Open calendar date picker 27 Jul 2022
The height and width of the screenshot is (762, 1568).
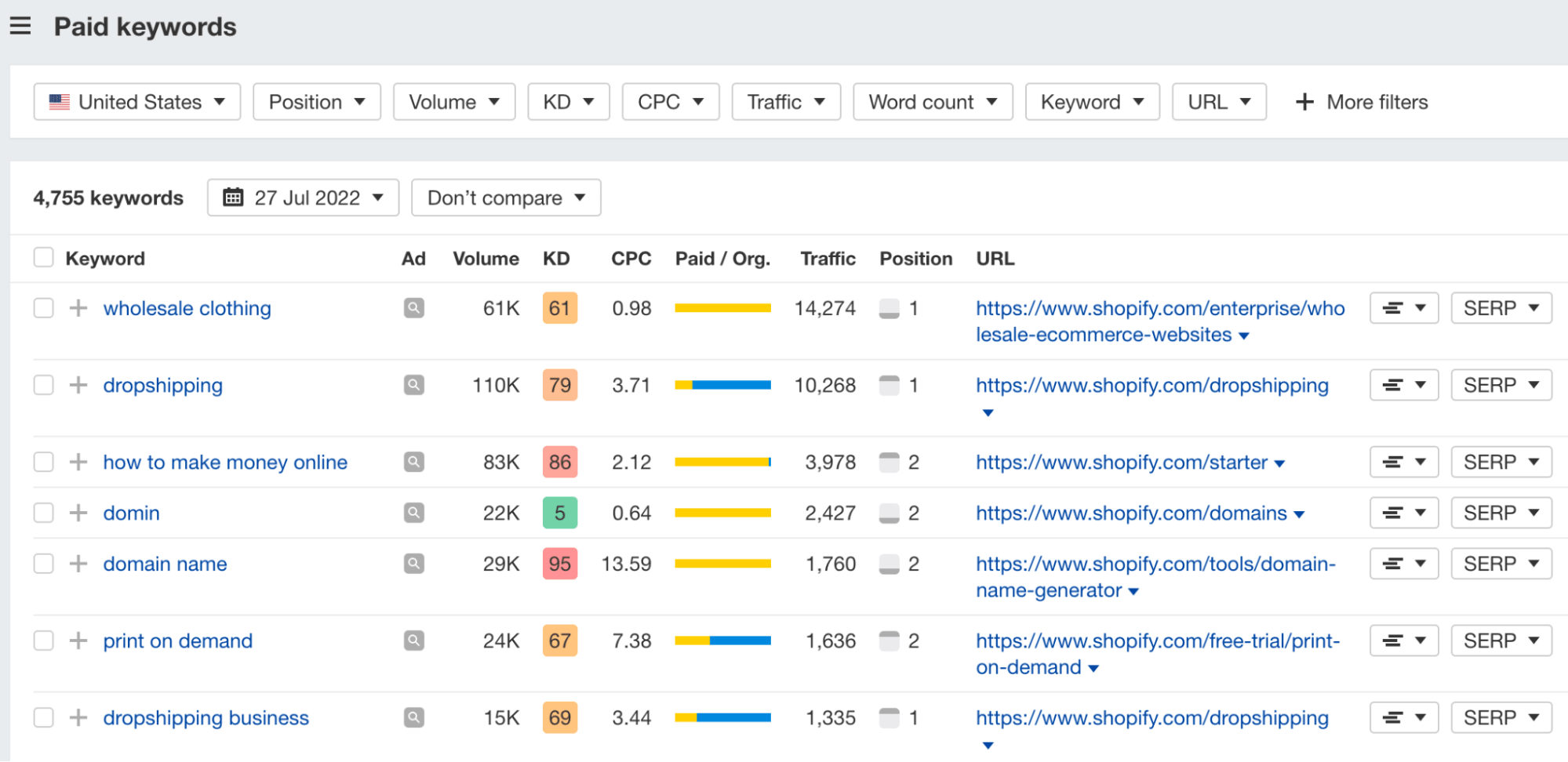pyautogui.click(x=304, y=198)
